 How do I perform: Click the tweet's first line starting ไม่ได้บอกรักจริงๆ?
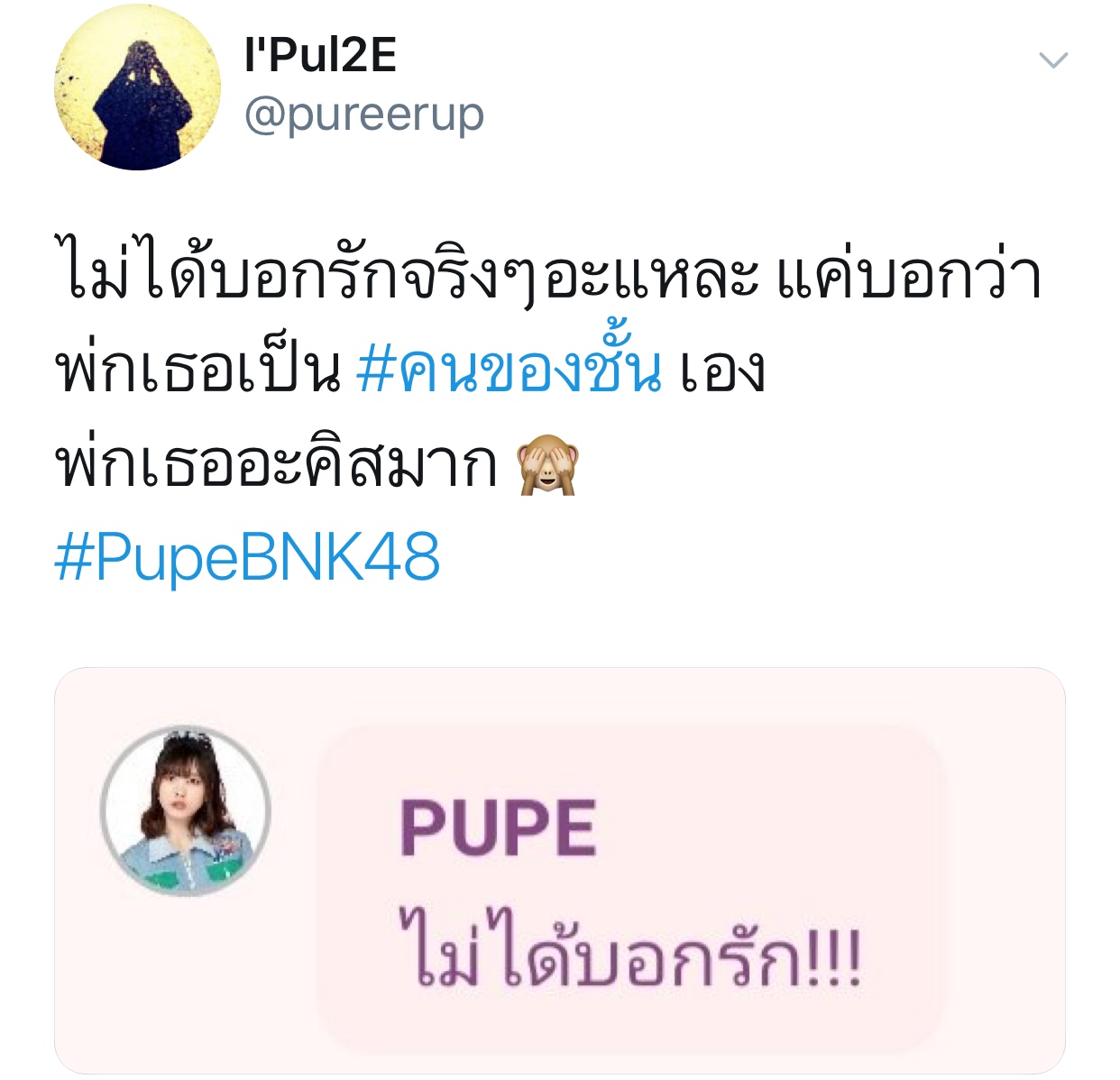tap(548, 270)
